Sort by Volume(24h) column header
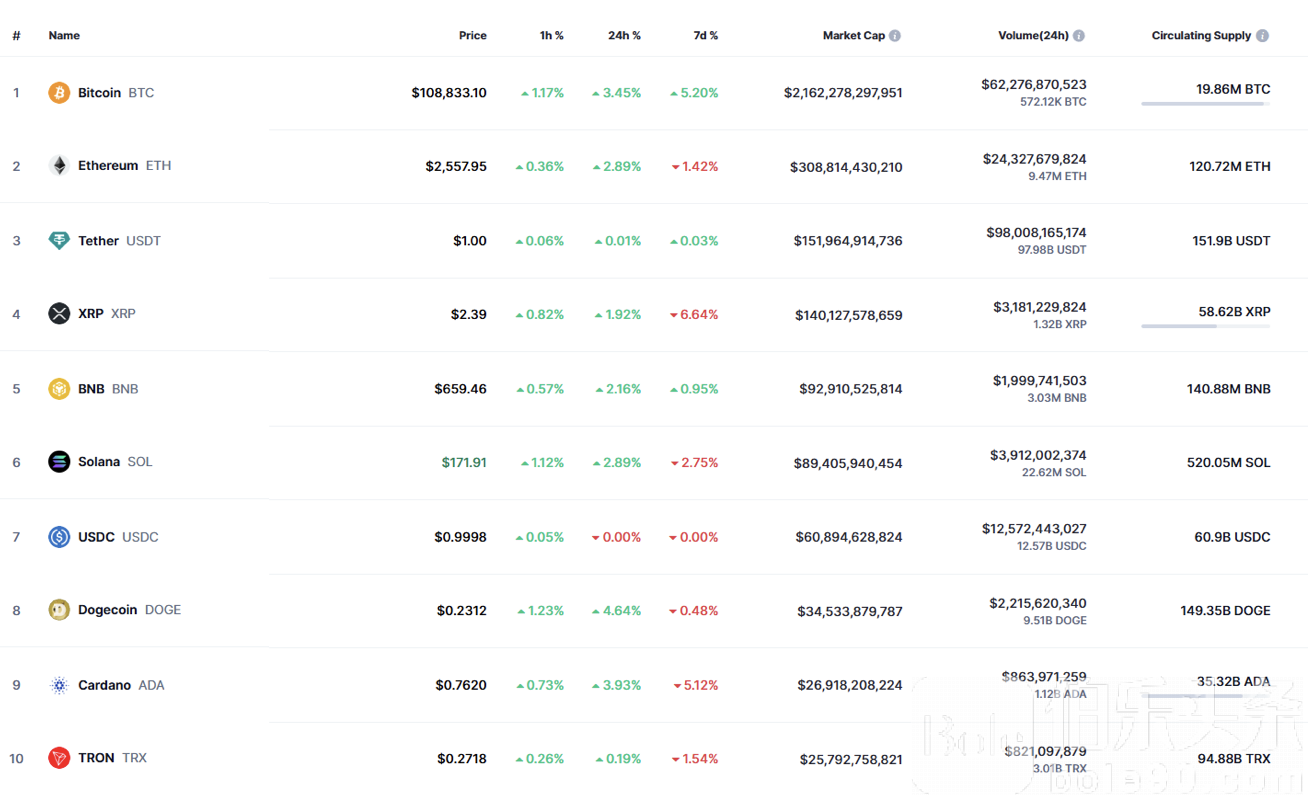1308x800 pixels. point(1034,36)
